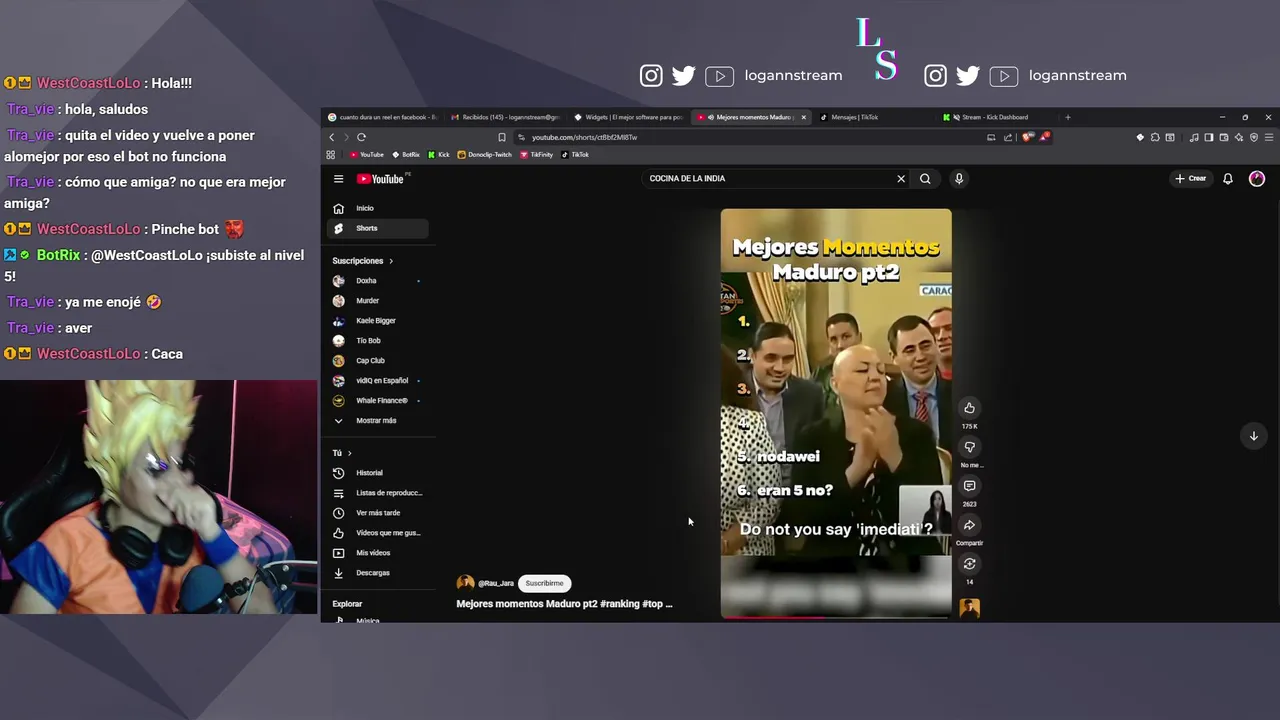
Task: Click the browser address bar URL
Action: (584, 137)
